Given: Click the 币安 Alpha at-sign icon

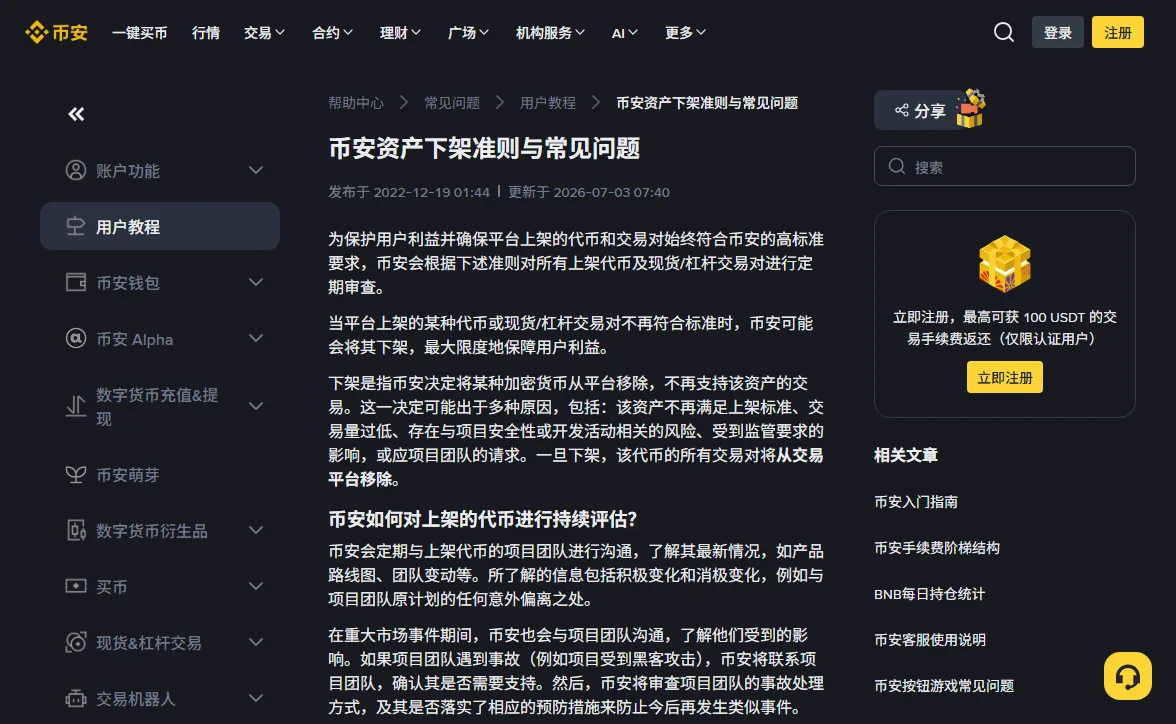Looking at the screenshot, I should [76, 338].
